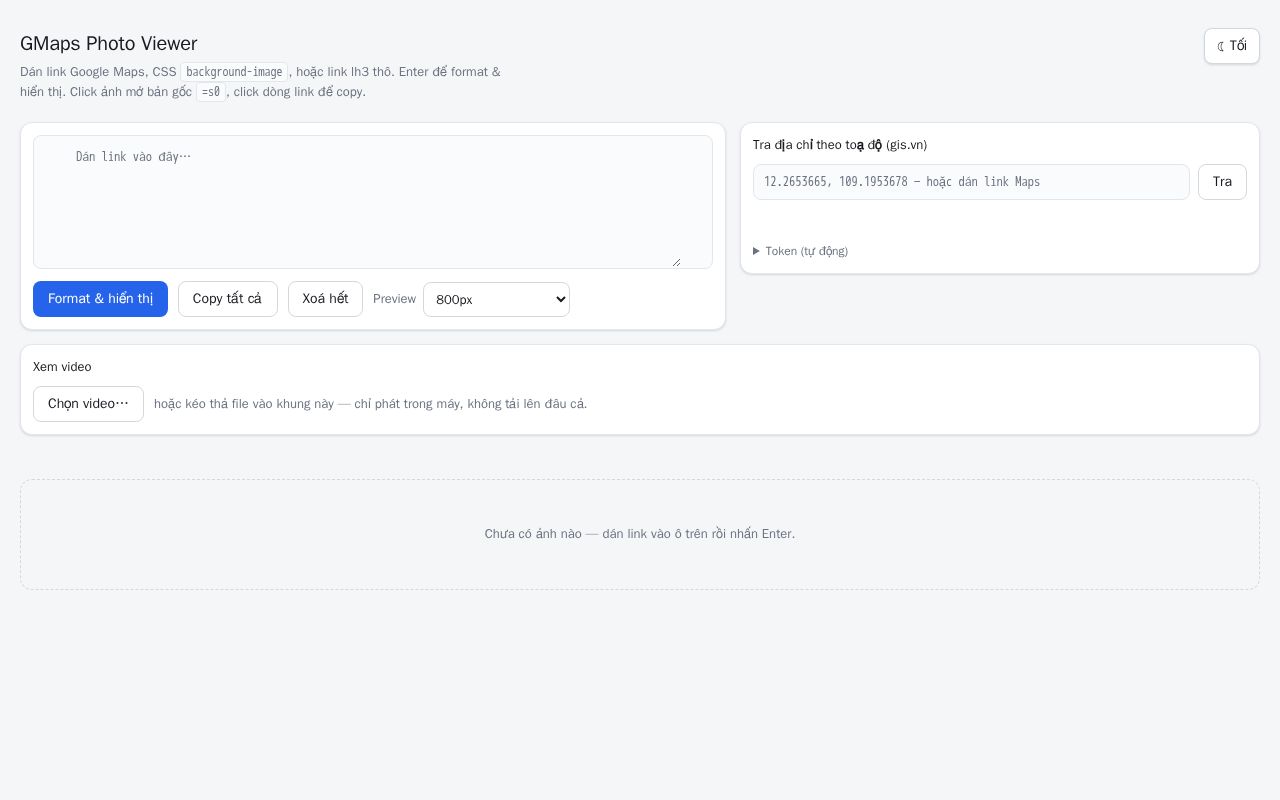Click Format & hiển thị button
The image size is (1280, 800).
pyautogui.click(x=100, y=299)
